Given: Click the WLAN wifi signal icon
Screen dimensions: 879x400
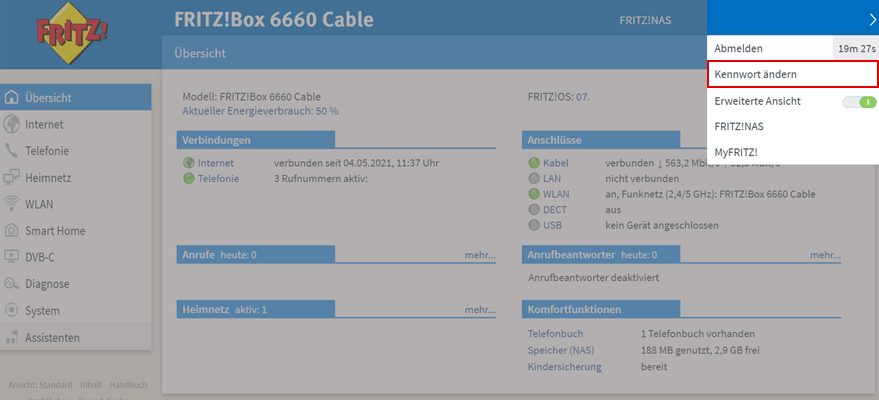Looking at the screenshot, I should 12,204.
